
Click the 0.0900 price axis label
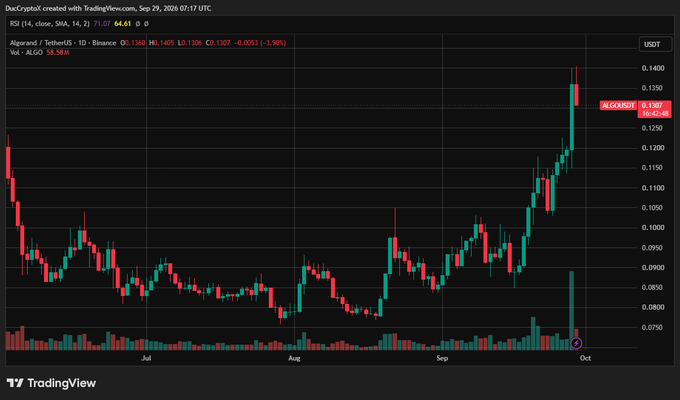(x=653, y=268)
